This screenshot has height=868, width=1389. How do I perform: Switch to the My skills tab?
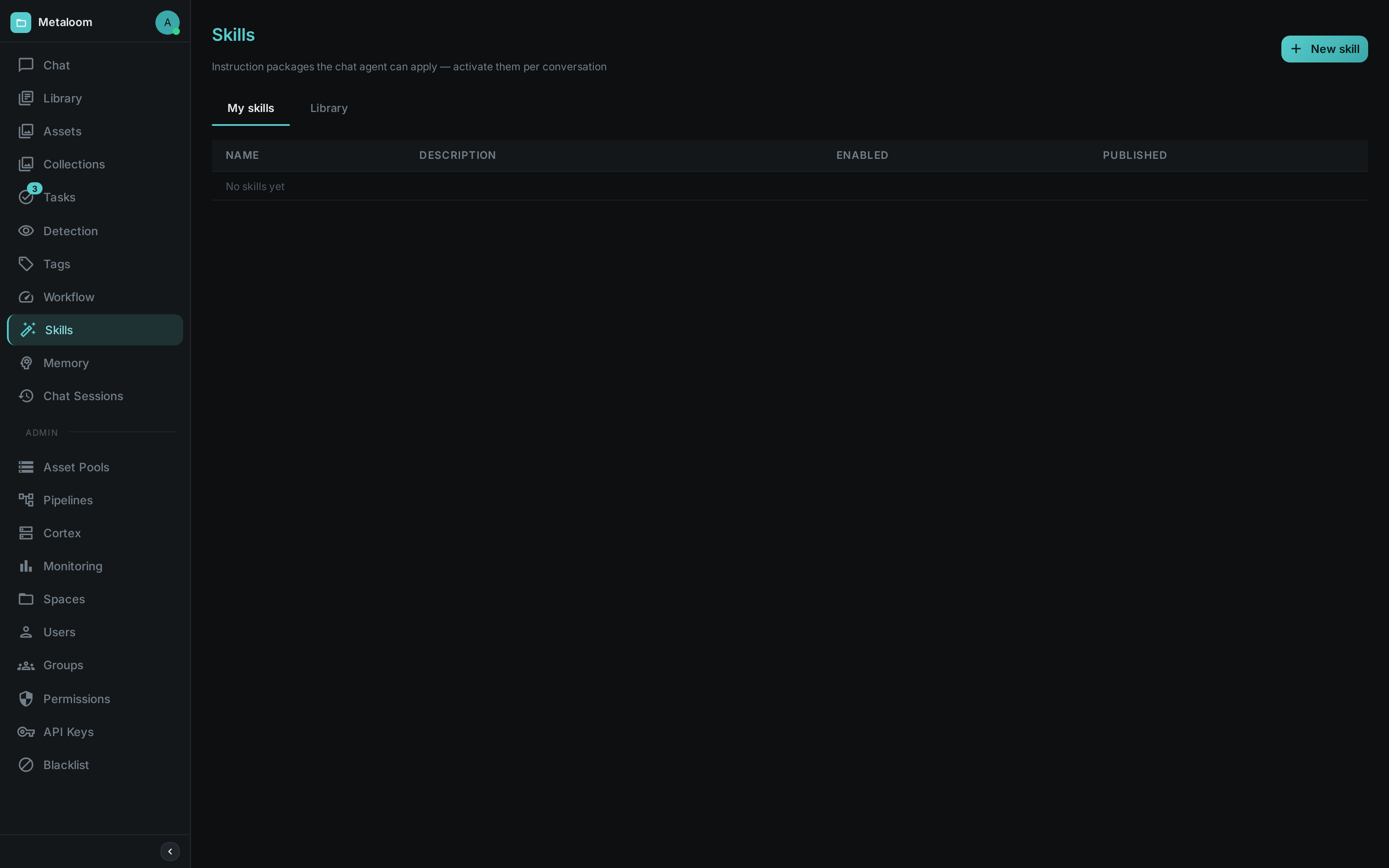click(x=251, y=108)
